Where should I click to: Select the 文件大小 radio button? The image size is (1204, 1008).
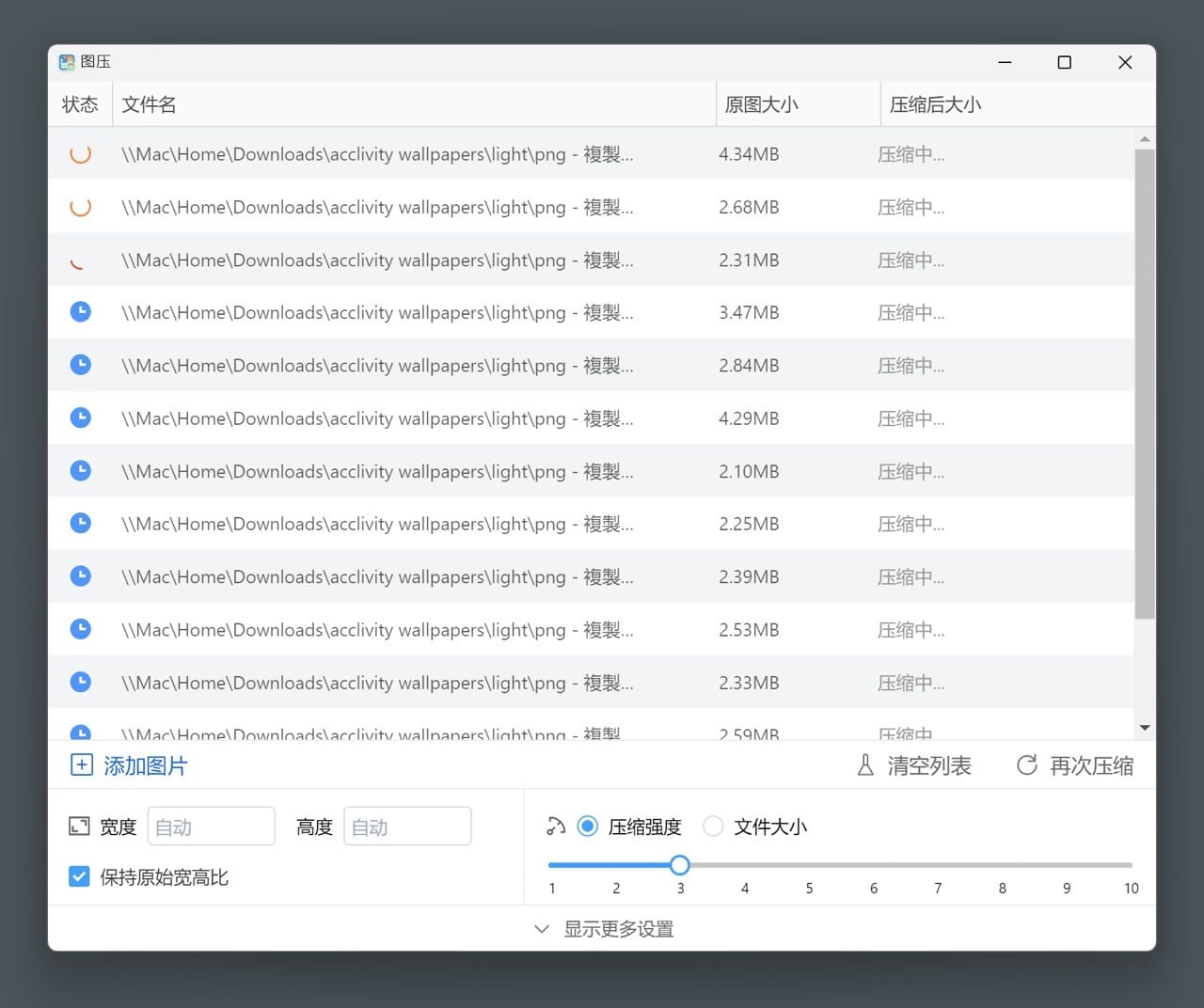coord(713,827)
